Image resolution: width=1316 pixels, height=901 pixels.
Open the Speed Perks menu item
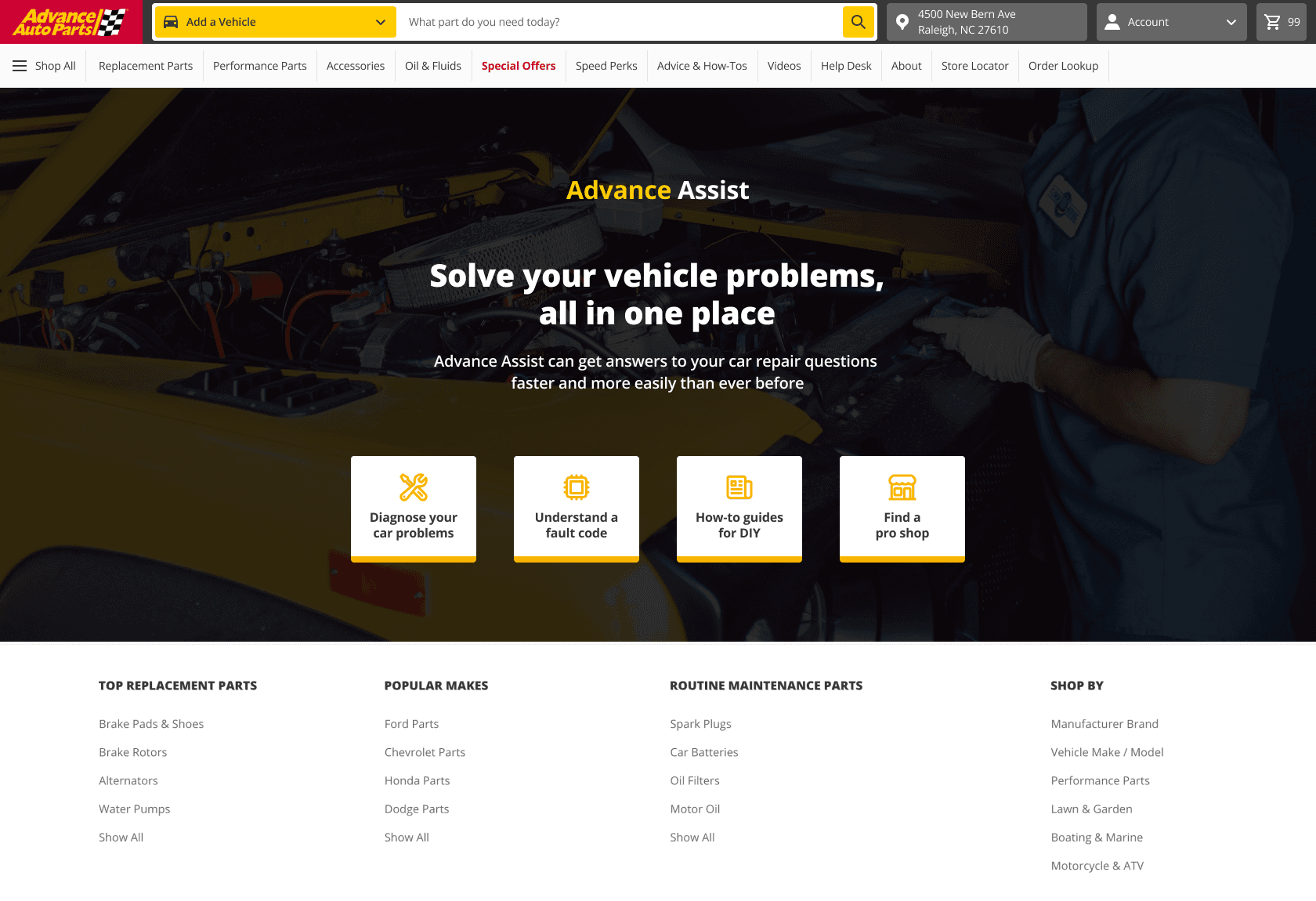[x=606, y=66]
